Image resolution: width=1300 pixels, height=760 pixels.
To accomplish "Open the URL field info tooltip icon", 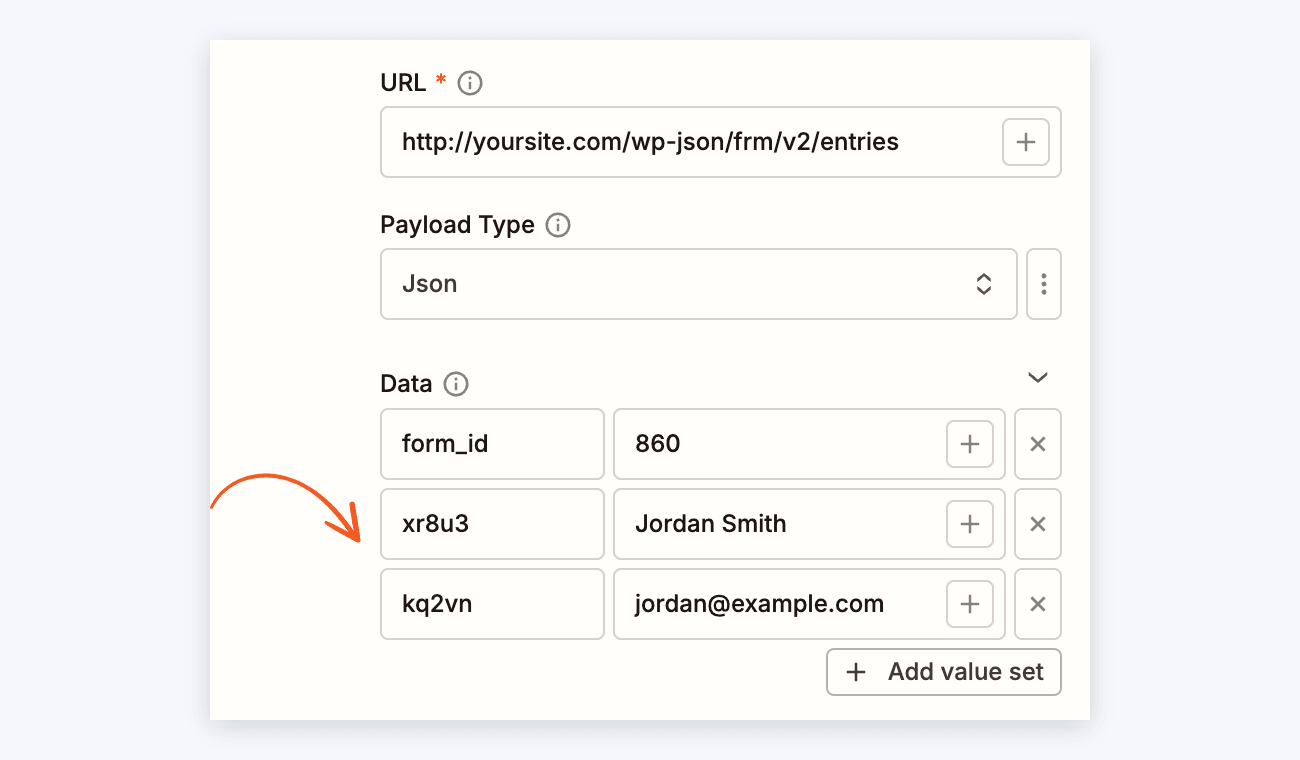I will click(x=469, y=84).
